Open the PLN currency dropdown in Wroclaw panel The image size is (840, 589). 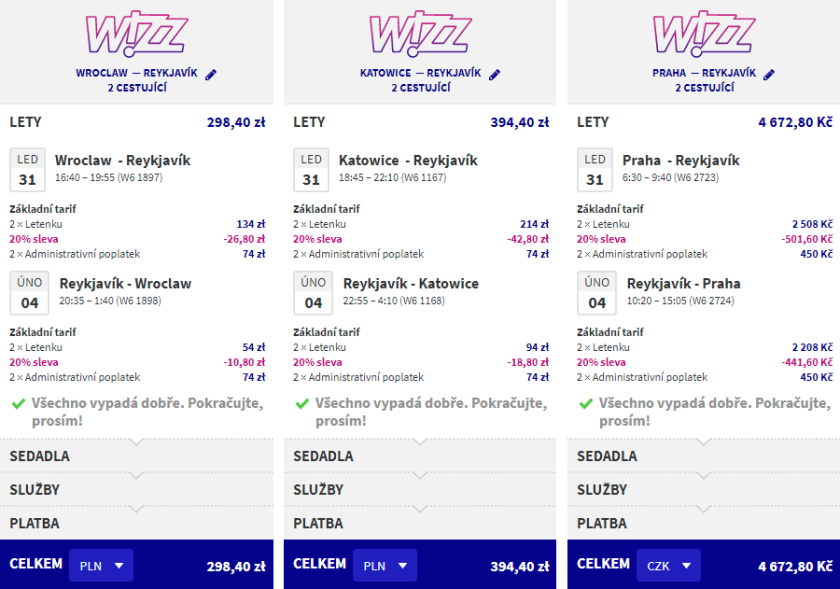[100, 565]
